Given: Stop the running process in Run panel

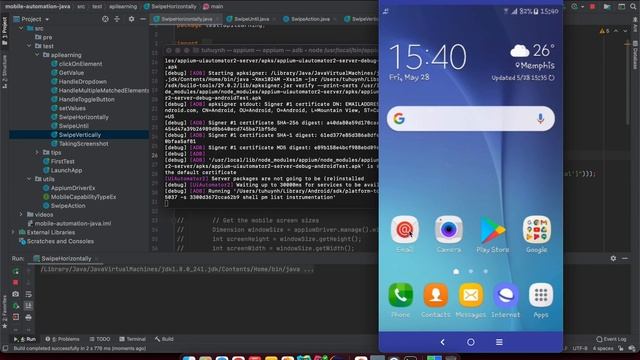Looking at the screenshot, I should click(16, 282).
